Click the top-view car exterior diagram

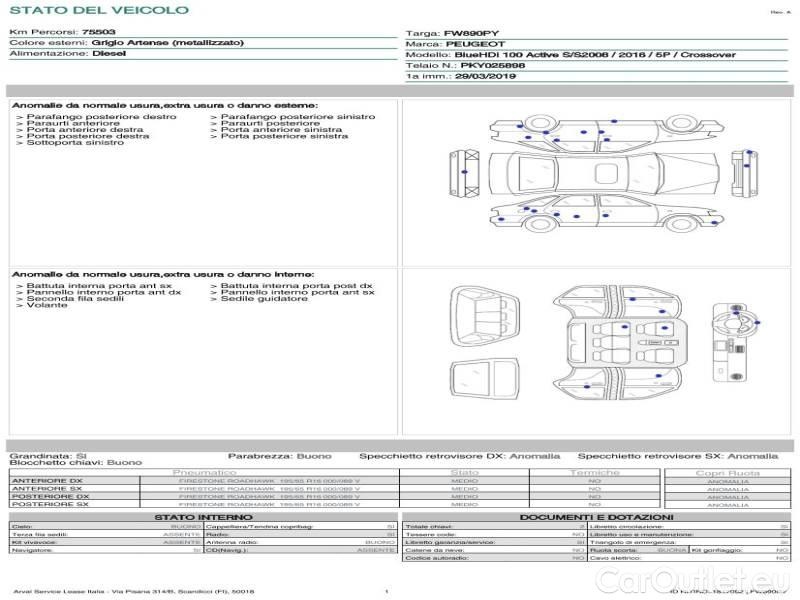click(604, 173)
